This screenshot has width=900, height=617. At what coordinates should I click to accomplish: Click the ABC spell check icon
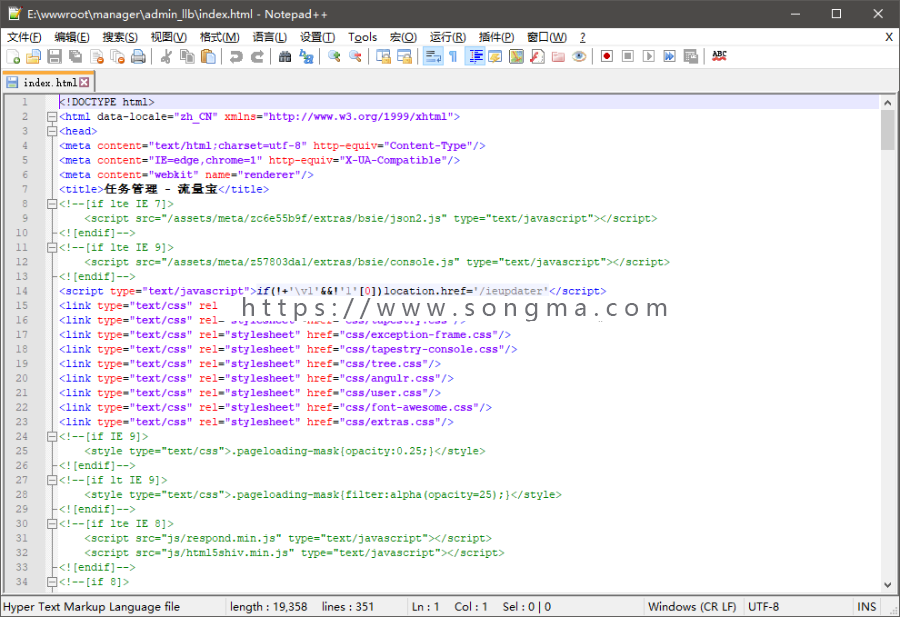719,56
